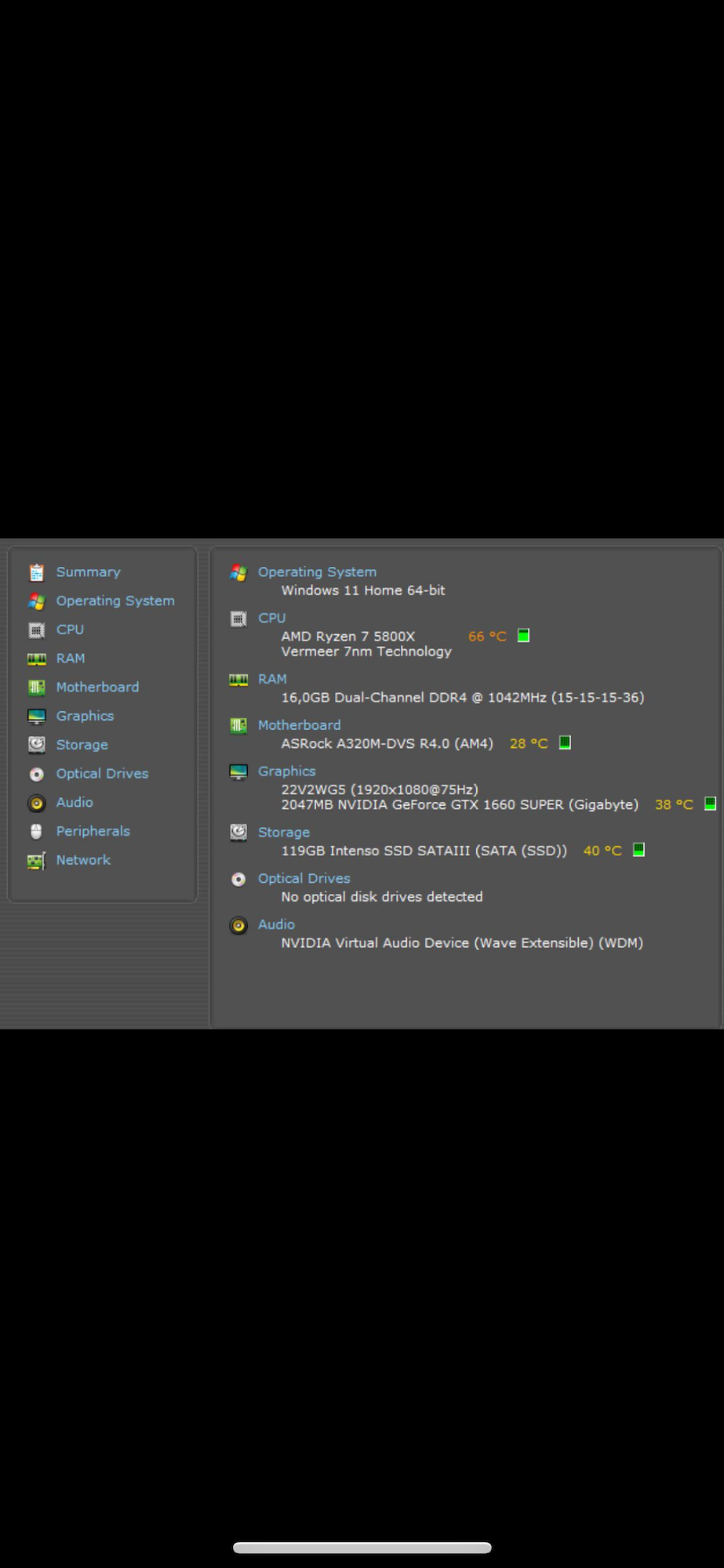Click the CPU chip icon in sidebar
The image size is (724, 1568).
pos(36,630)
